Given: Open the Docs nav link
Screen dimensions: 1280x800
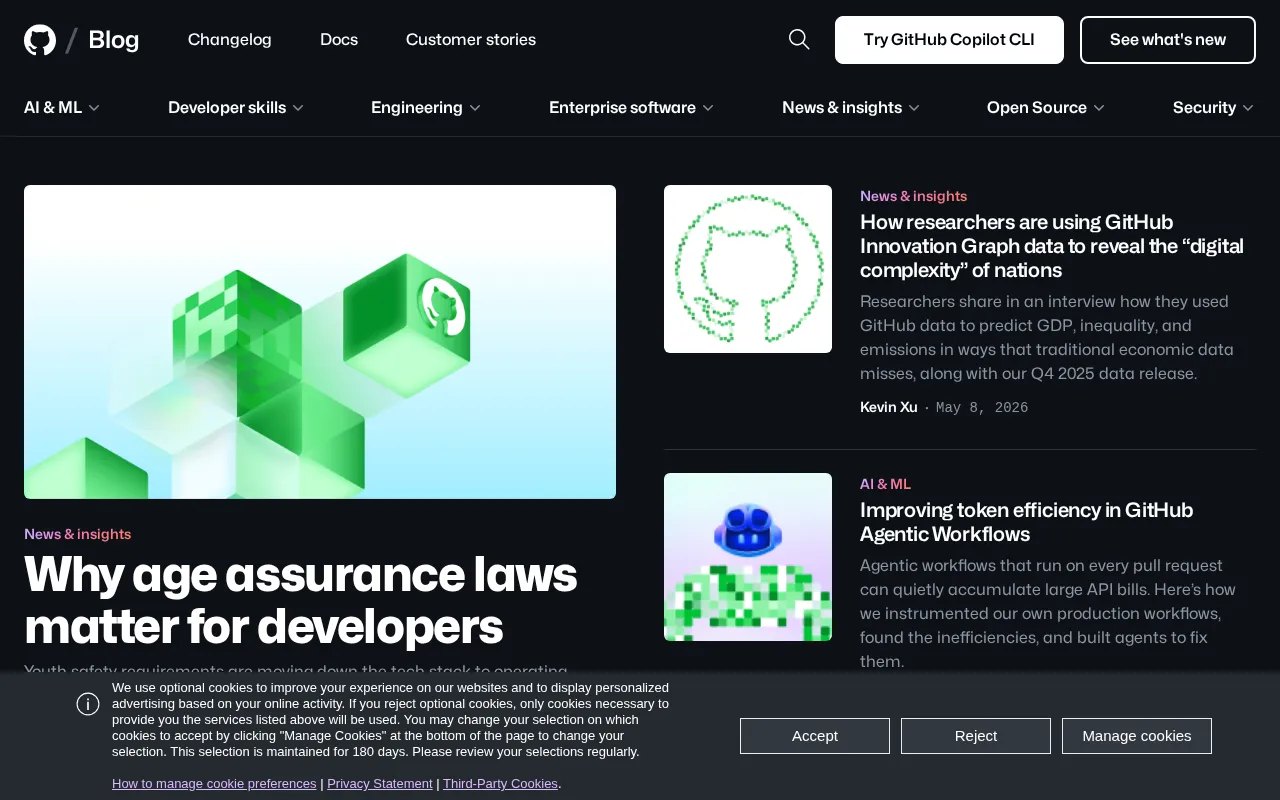Looking at the screenshot, I should pos(339,39).
